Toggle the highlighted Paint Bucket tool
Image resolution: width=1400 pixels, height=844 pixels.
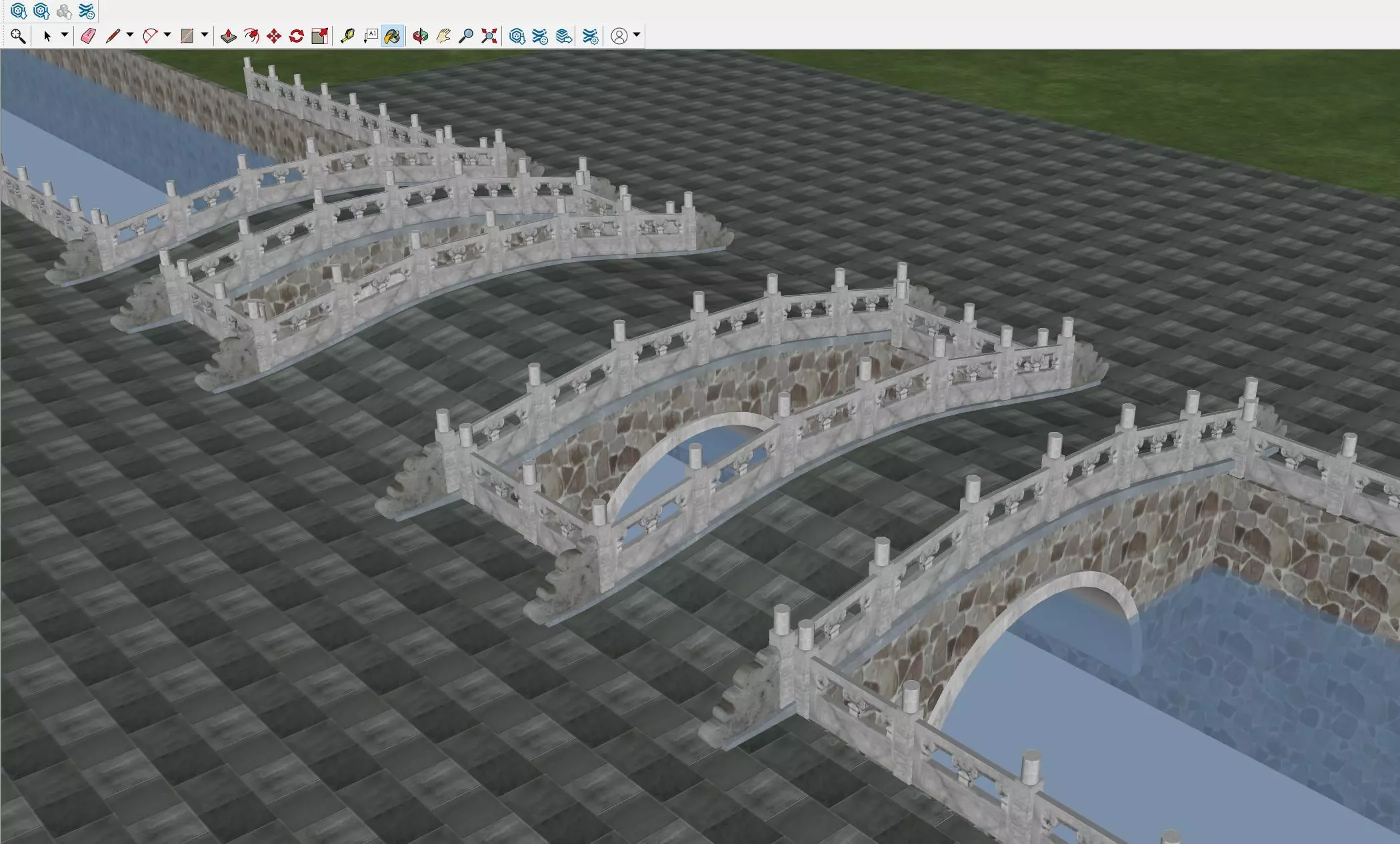pyautogui.click(x=393, y=36)
